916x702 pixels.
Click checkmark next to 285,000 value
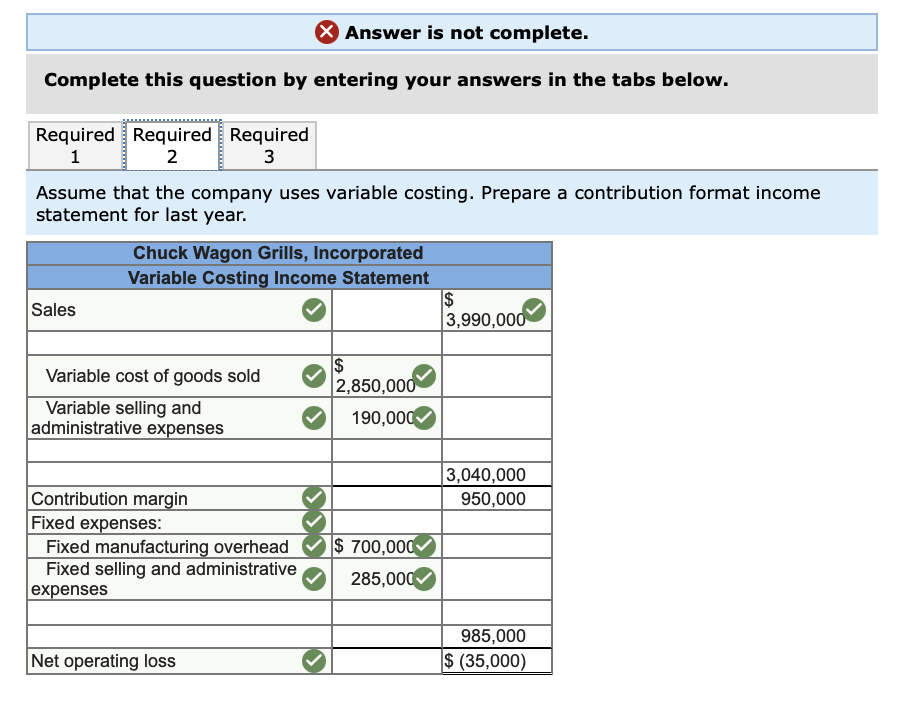pos(424,579)
